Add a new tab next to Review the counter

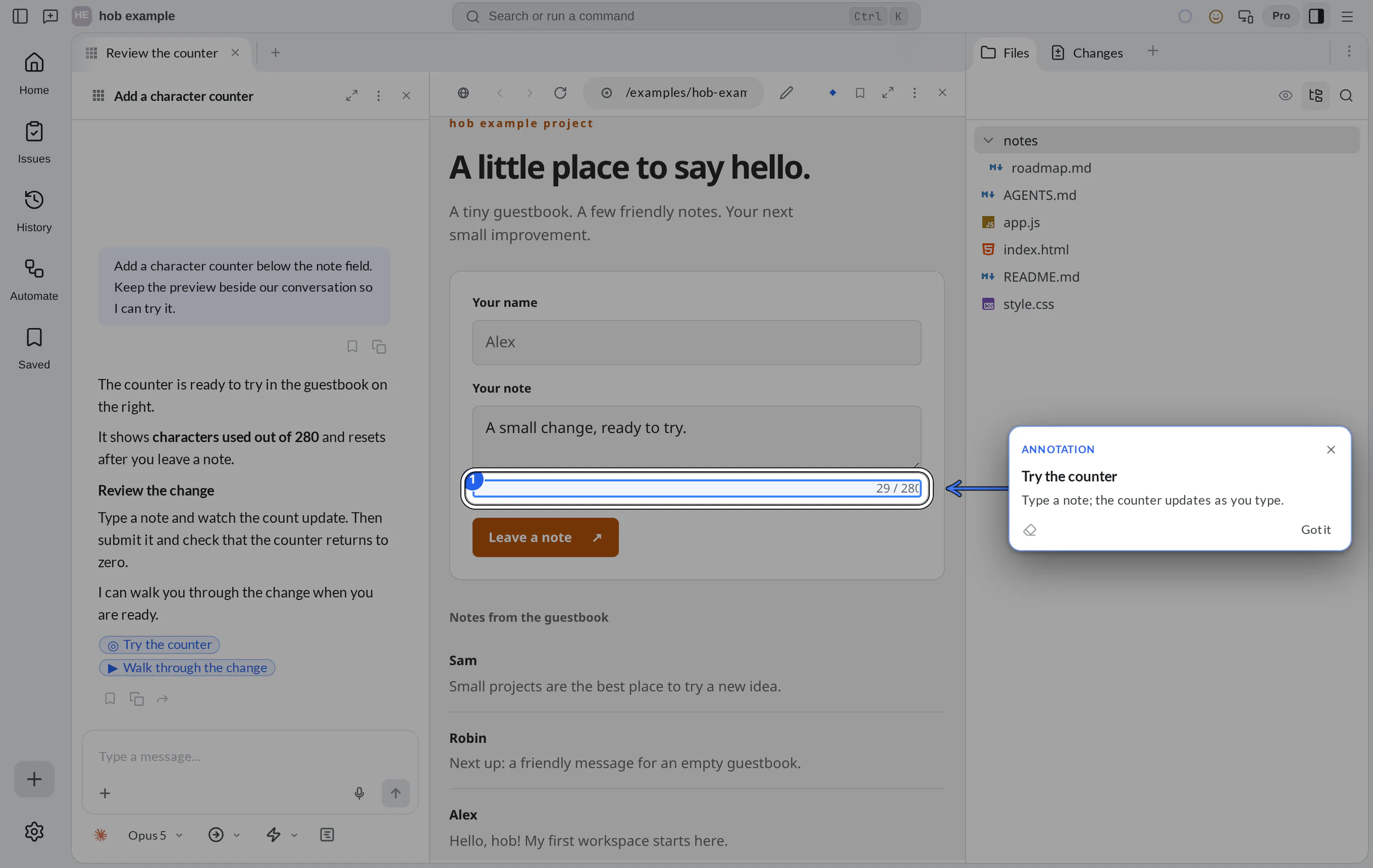pyautogui.click(x=275, y=53)
